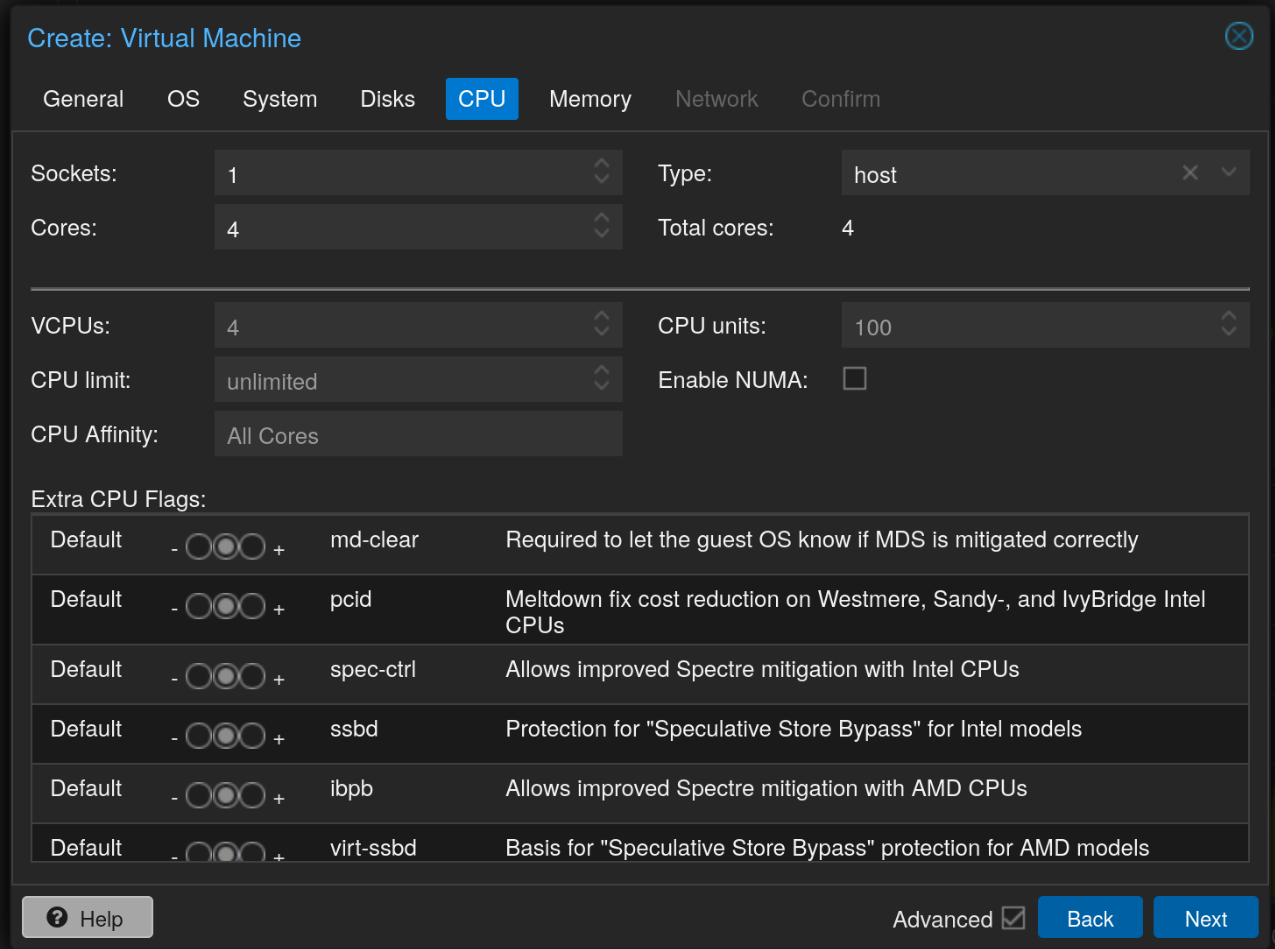This screenshot has width=1275, height=949.
Task: Click the CPU Affinity input field
Action: 418,434
